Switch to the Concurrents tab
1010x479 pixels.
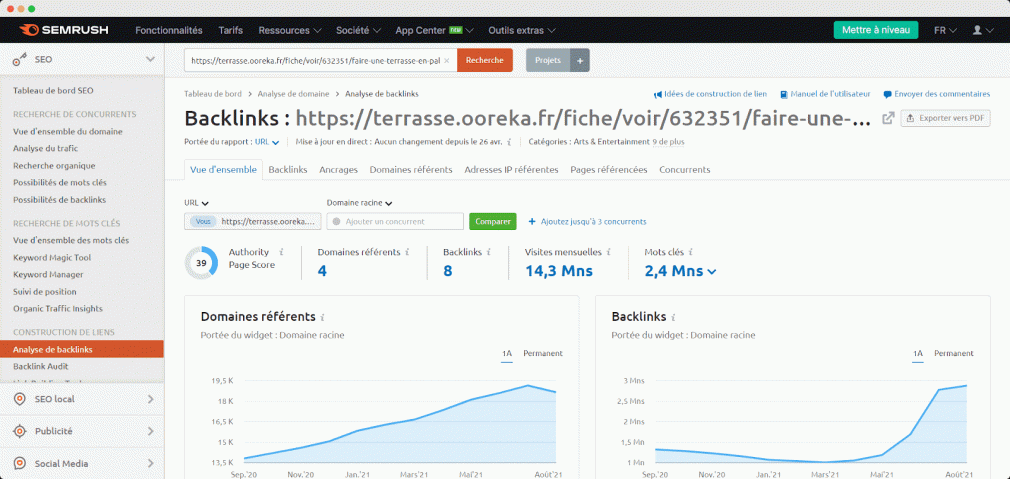(685, 170)
